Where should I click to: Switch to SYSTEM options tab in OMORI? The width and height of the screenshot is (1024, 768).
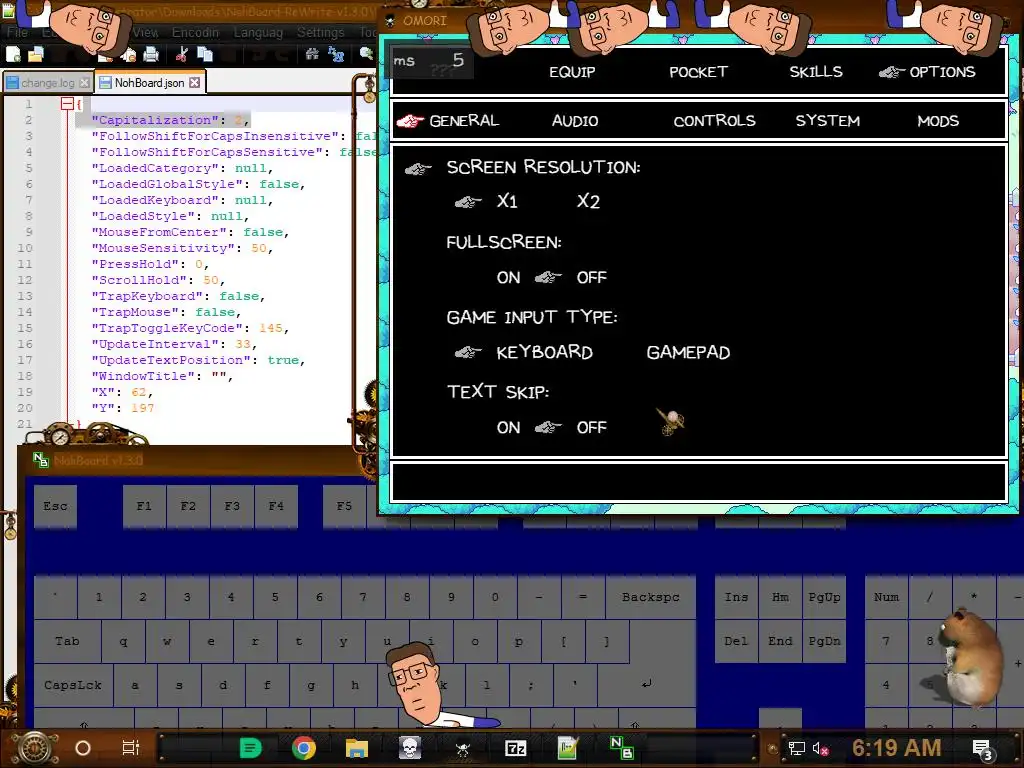click(827, 121)
